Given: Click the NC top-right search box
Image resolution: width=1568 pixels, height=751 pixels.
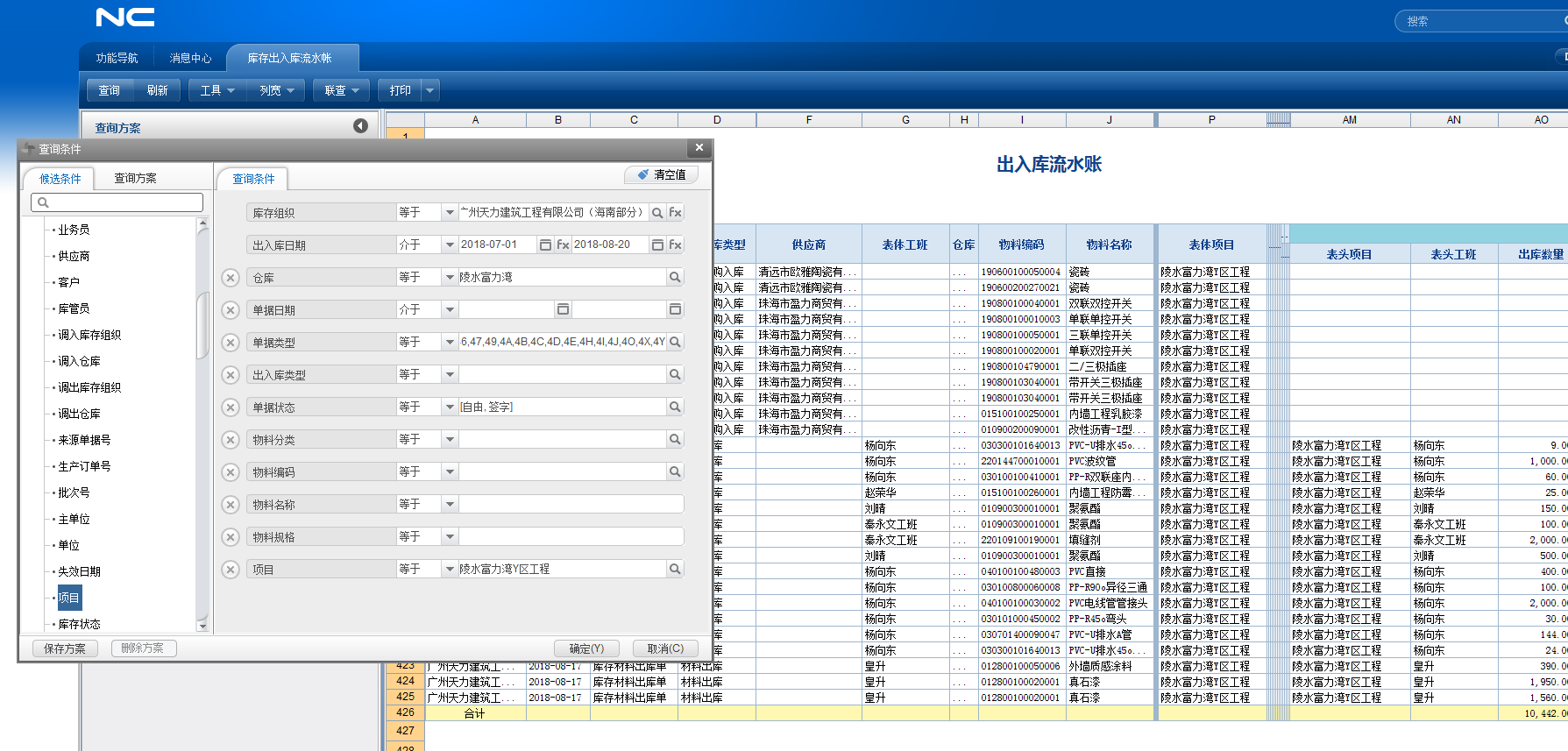Looking at the screenshot, I should 1481,21.
